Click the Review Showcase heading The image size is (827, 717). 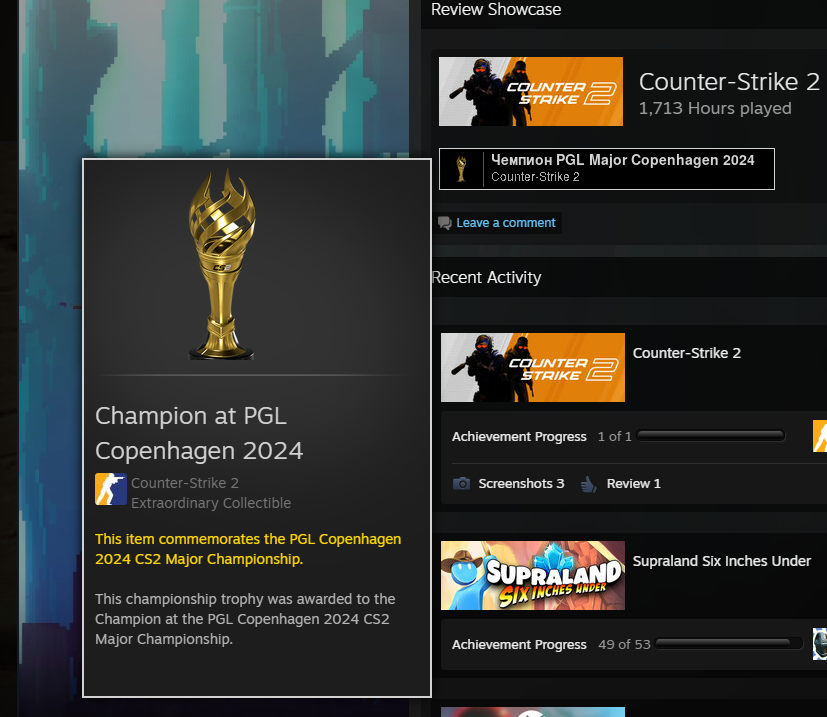(496, 9)
